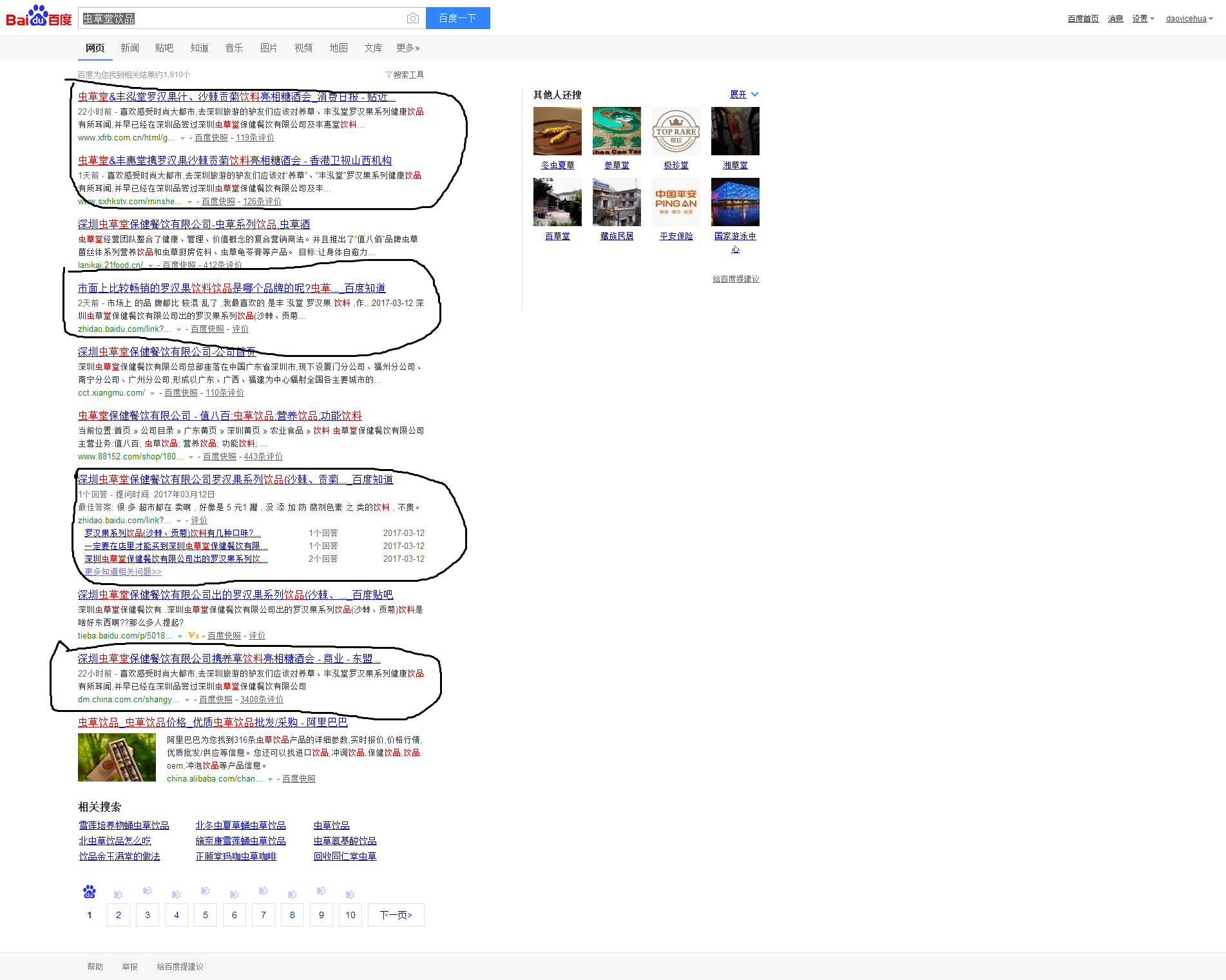Expand arrow next to www.xfrb.com.cn URL

click(182, 138)
